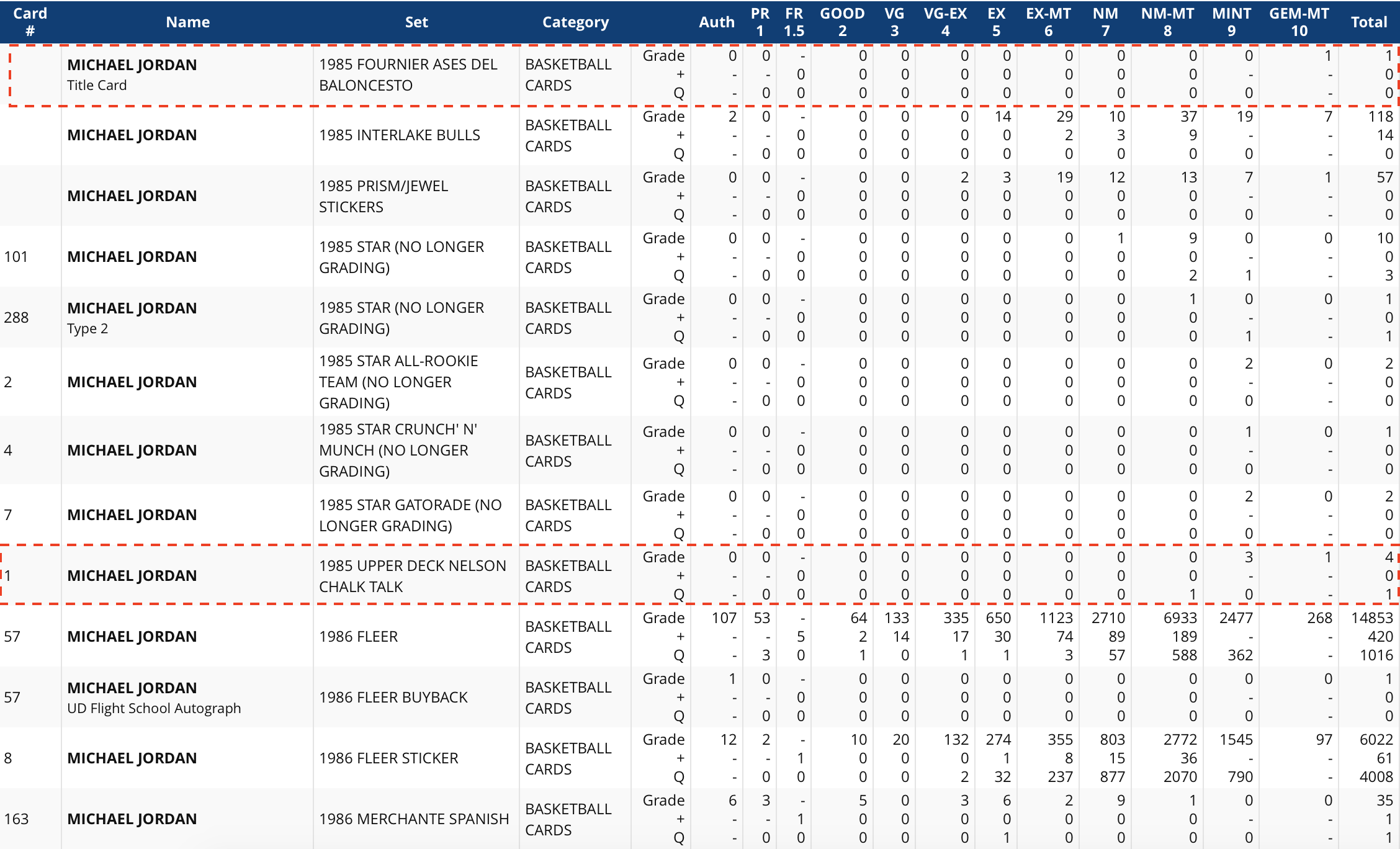Click 1986 Fleer NM 7 count 2710
The height and width of the screenshot is (849, 1400).
[1108, 618]
